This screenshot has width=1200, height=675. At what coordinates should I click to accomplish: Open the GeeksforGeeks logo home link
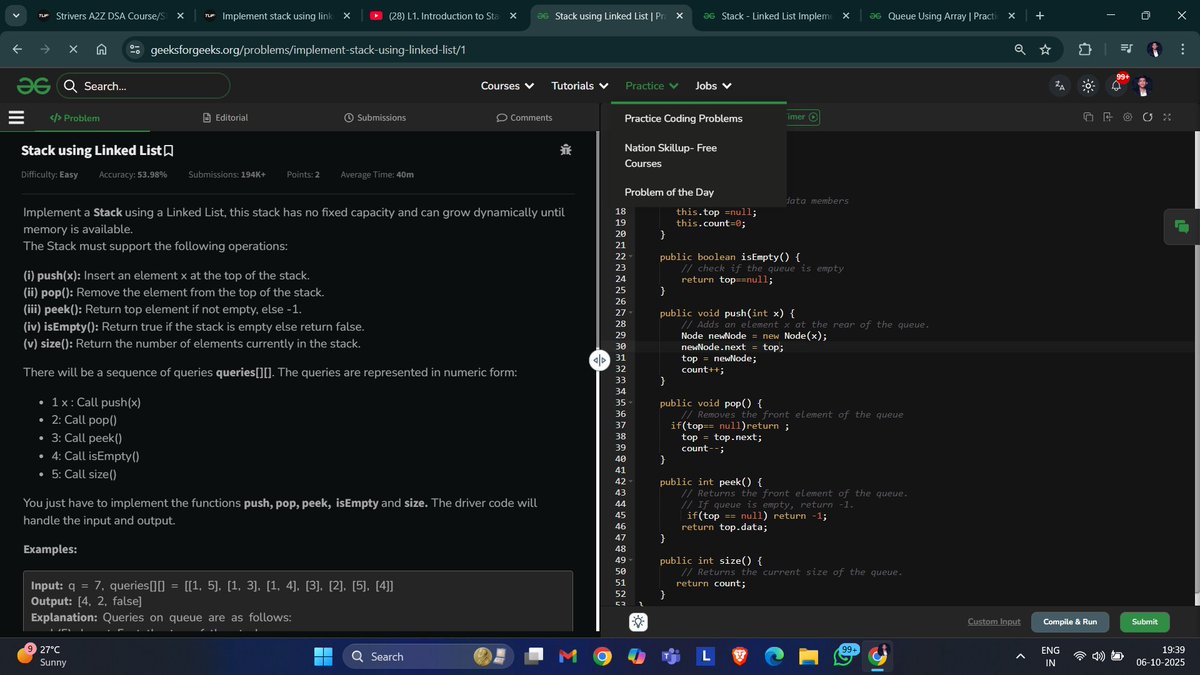[x=33, y=86]
